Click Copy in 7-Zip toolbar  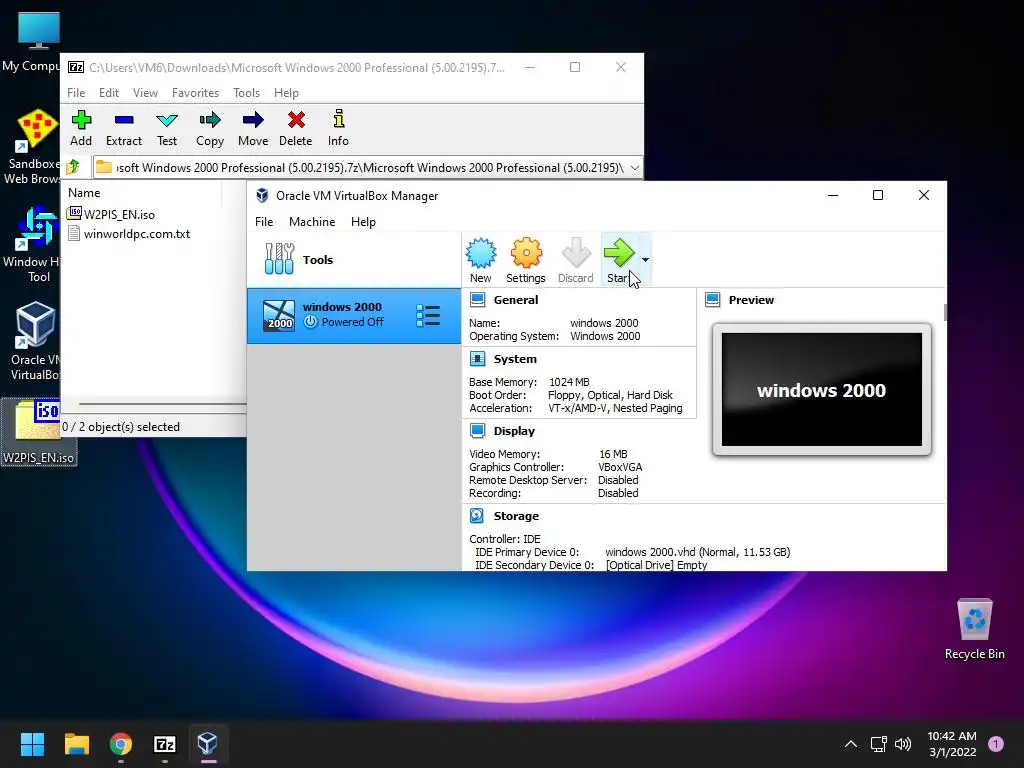coord(210,128)
